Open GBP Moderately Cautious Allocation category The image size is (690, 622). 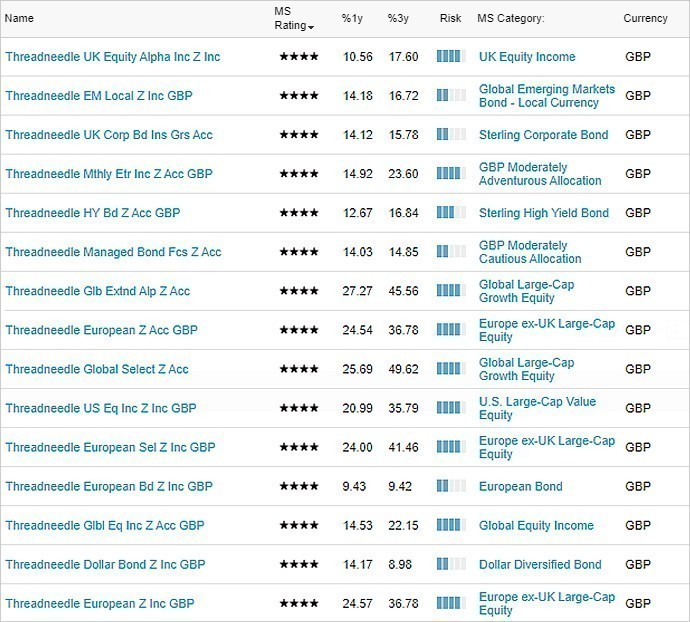[x=530, y=252]
